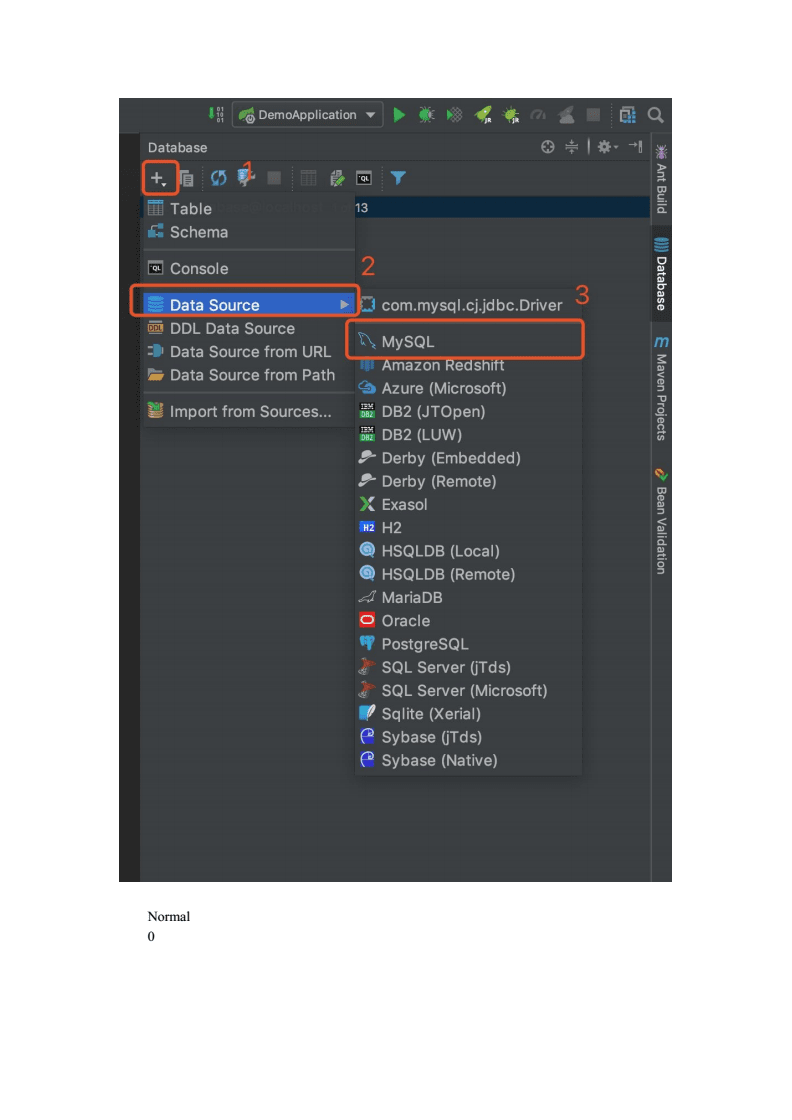
Task: Select Sqlite (Xerial) data source
Action: click(x=468, y=714)
